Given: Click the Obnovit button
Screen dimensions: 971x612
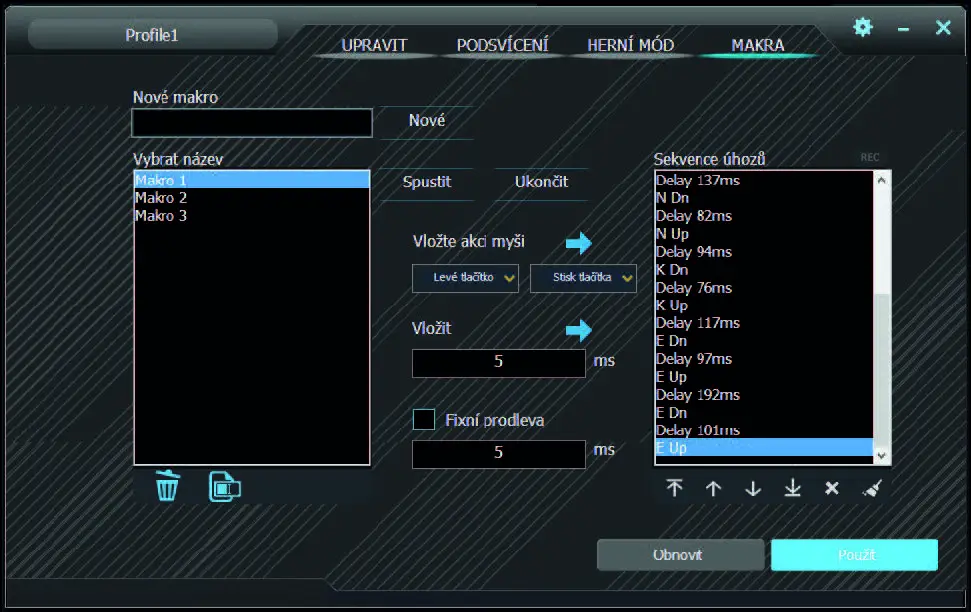Looking at the screenshot, I should (681, 554).
